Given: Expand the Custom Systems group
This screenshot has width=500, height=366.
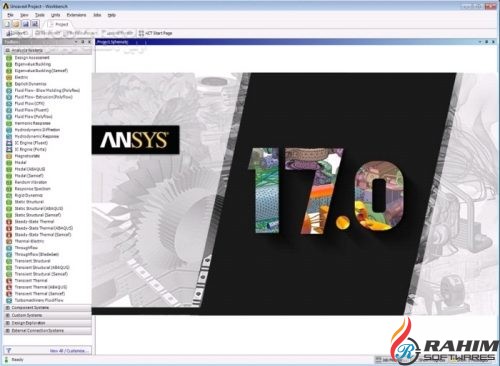Looking at the screenshot, I should [x=7, y=315].
